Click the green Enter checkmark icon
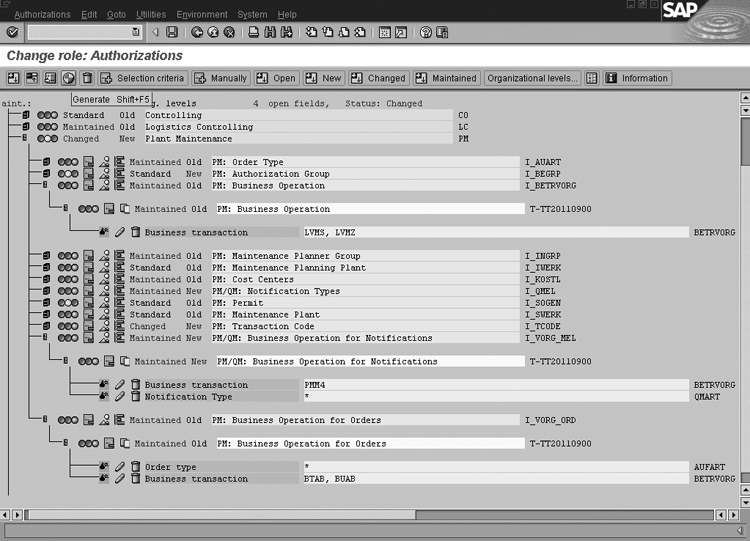This screenshot has height=541, width=750. pyautogui.click(x=12, y=32)
